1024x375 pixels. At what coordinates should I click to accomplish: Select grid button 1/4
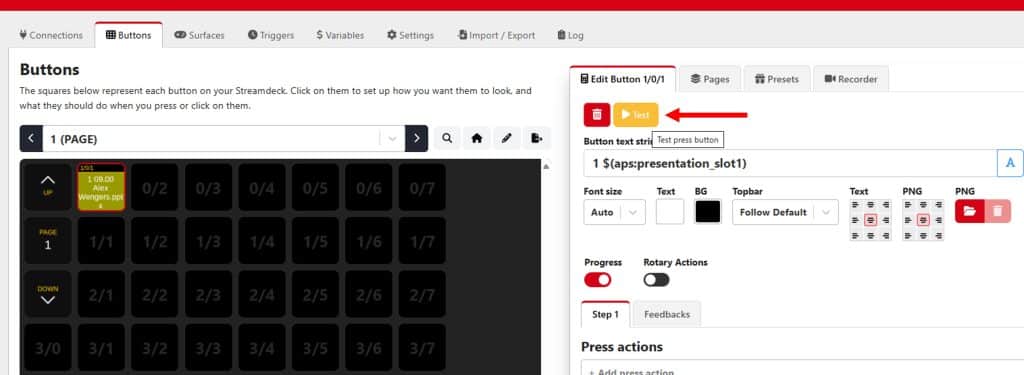(x=262, y=240)
